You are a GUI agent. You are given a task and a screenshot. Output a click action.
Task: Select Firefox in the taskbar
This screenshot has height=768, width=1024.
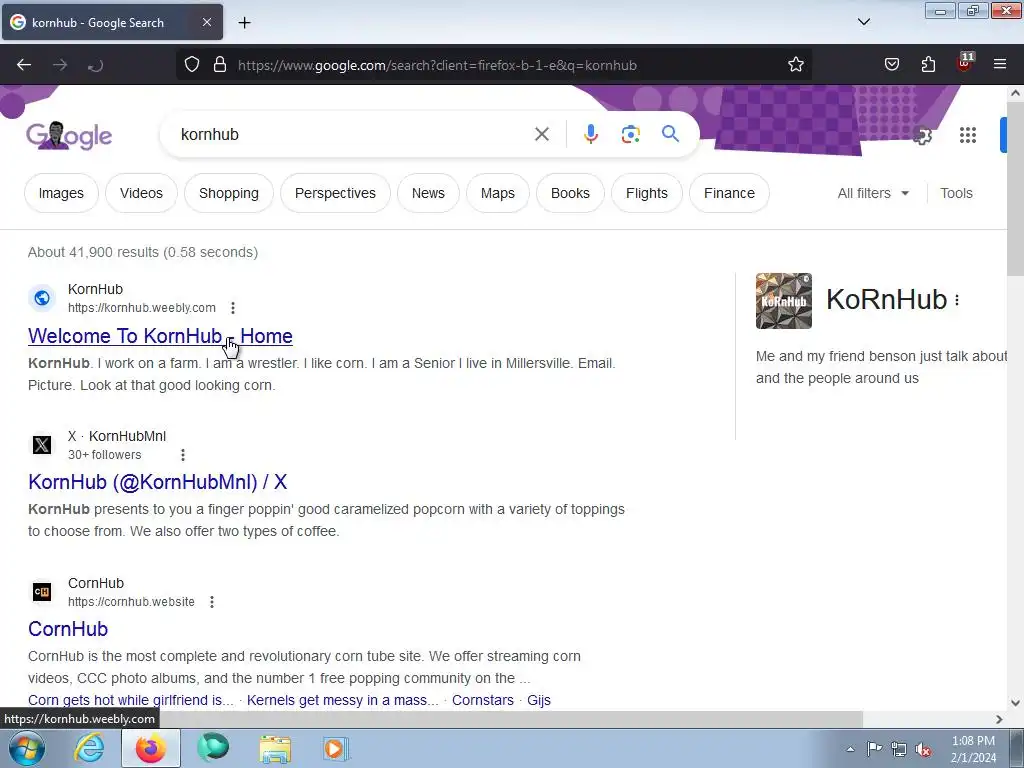coord(150,748)
